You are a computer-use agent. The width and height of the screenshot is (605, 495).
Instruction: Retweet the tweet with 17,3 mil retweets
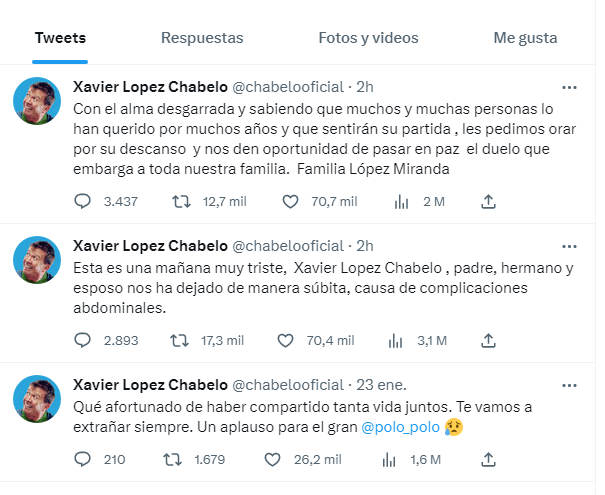tap(182, 340)
